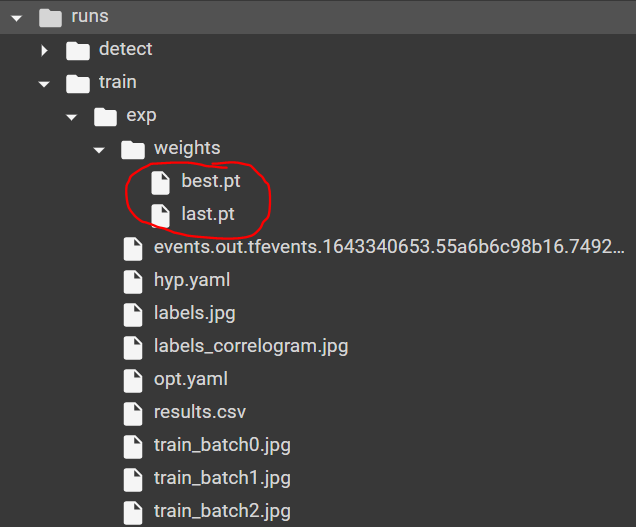Viewport: 636px width, 527px height.
Task: Collapse the runs folder arrow
Action: coord(16,17)
